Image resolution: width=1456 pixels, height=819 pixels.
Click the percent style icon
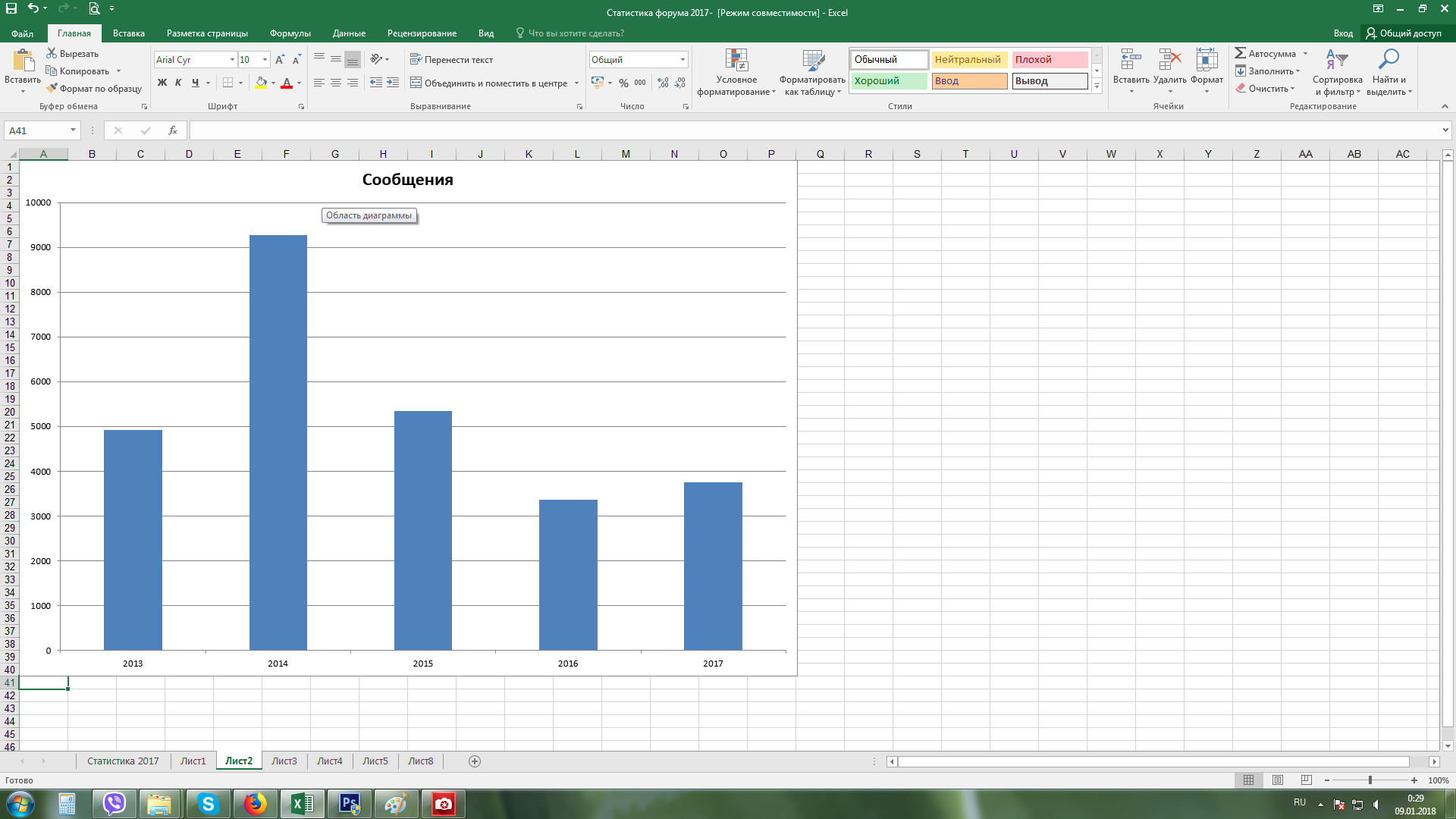pyautogui.click(x=623, y=83)
